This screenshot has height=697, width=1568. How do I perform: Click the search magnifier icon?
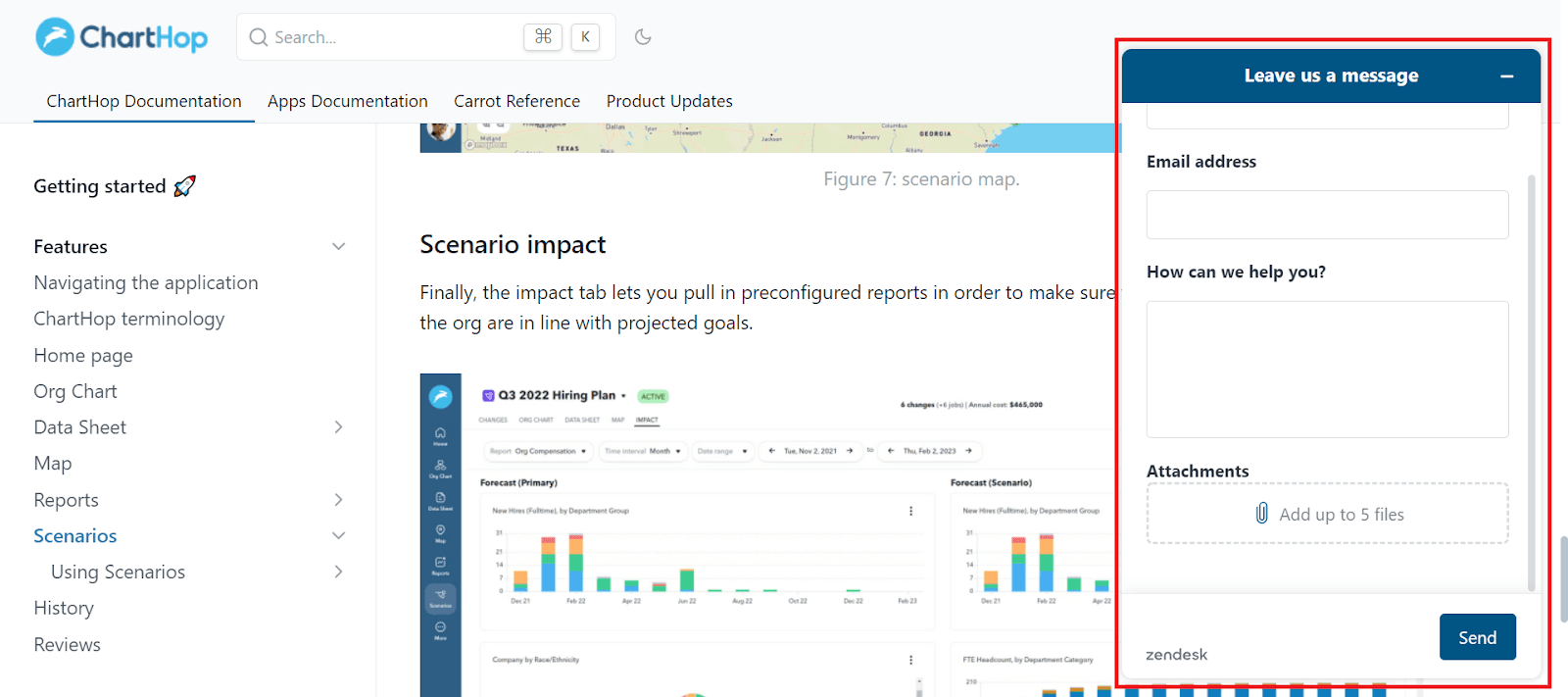tap(259, 37)
